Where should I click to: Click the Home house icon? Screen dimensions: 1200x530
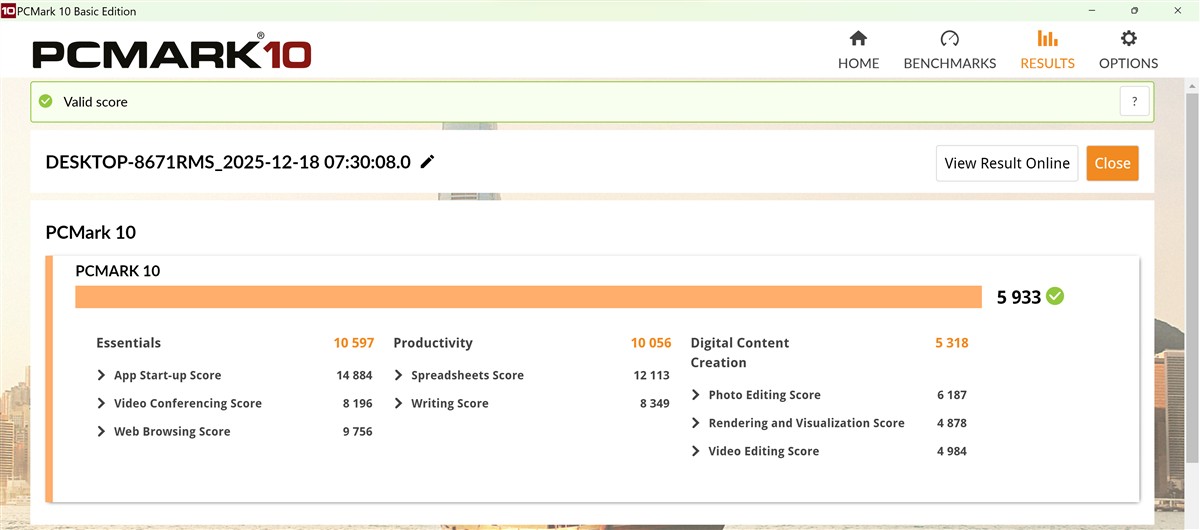point(858,39)
